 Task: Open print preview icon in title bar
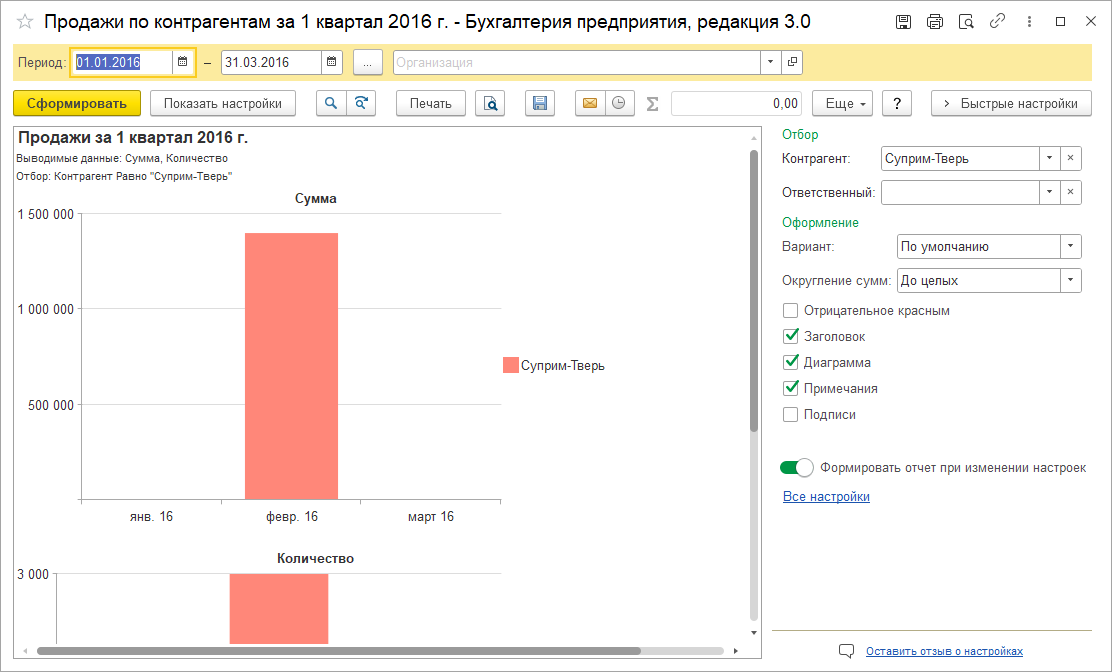[x=966, y=22]
